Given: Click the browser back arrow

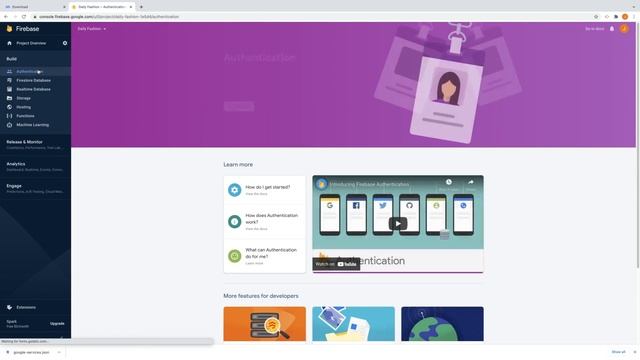Looking at the screenshot, I should point(6,17).
